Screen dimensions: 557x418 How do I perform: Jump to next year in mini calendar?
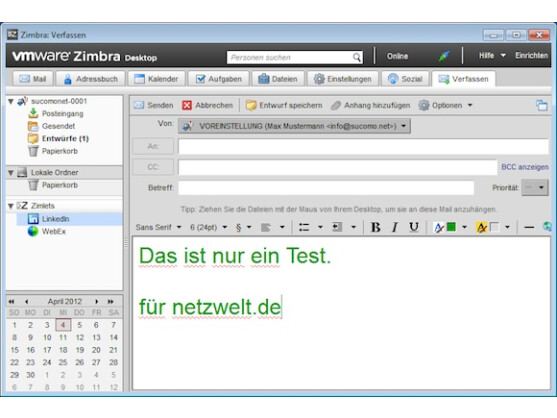pos(111,302)
